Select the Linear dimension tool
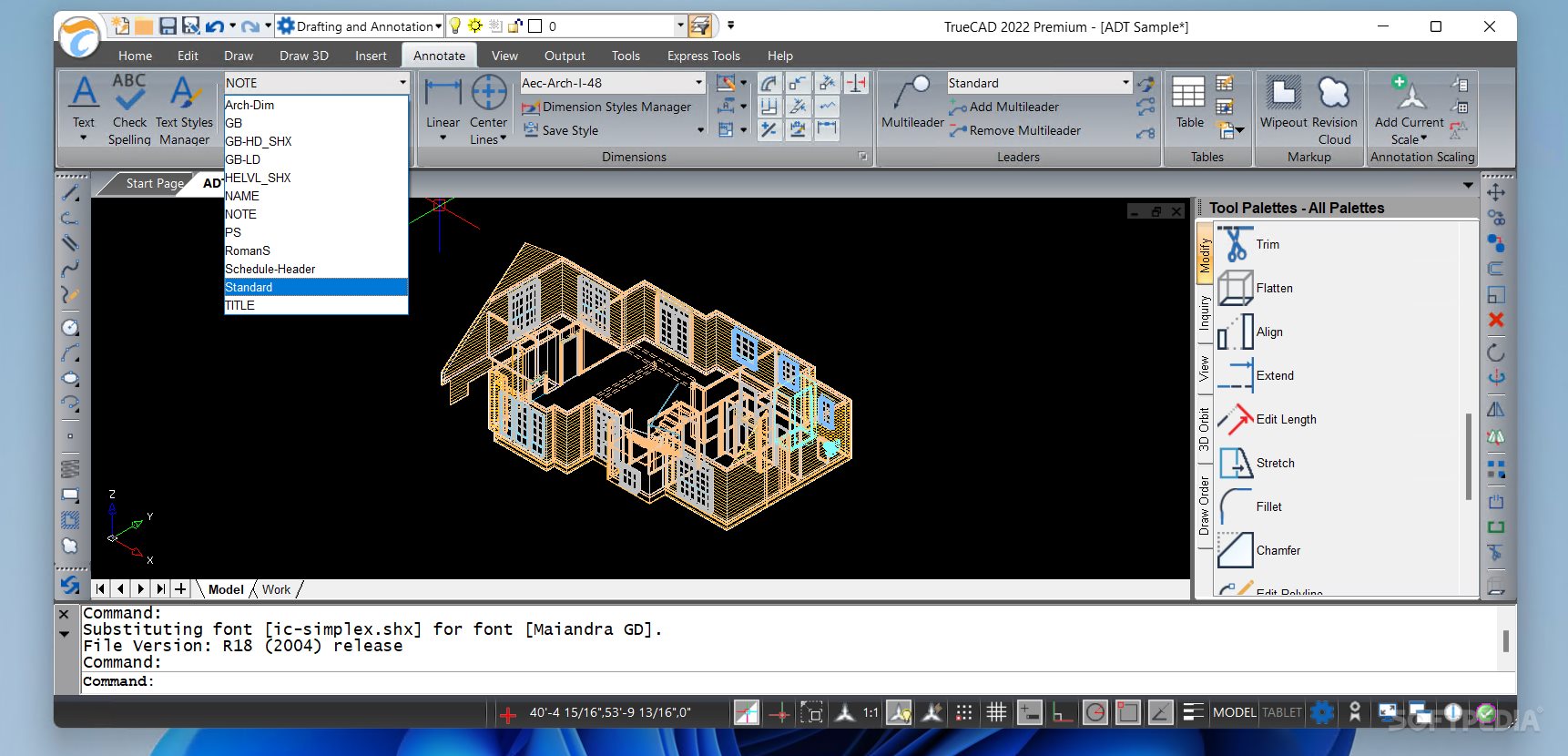 pyautogui.click(x=443, y=102)
